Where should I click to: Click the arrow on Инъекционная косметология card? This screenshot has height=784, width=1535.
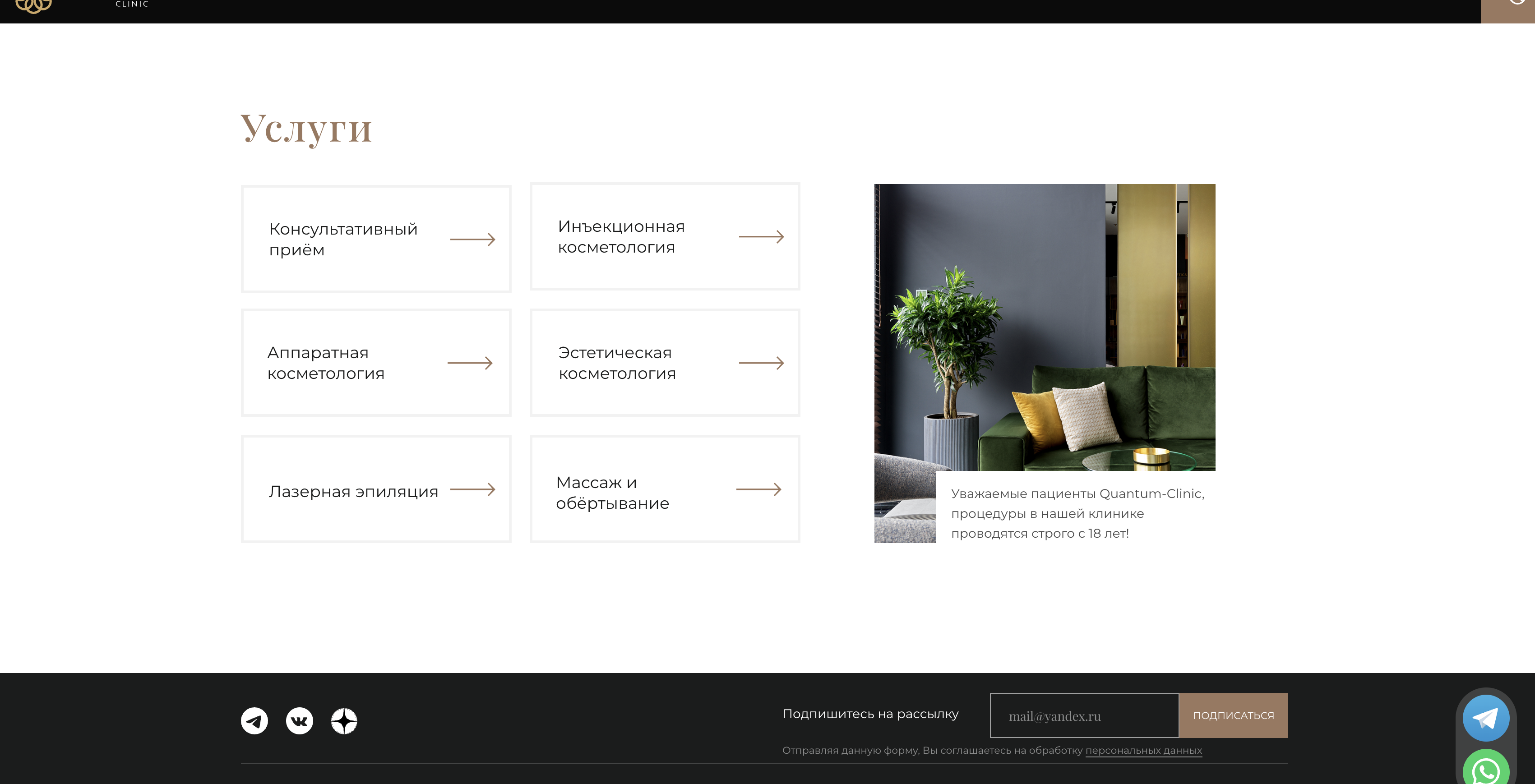tap(761, 236)
